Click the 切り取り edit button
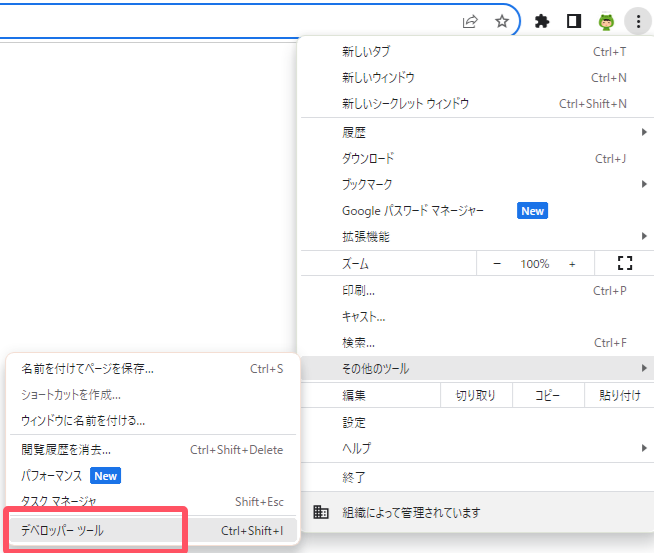This screenshot has height=553, width=654. 476,395
